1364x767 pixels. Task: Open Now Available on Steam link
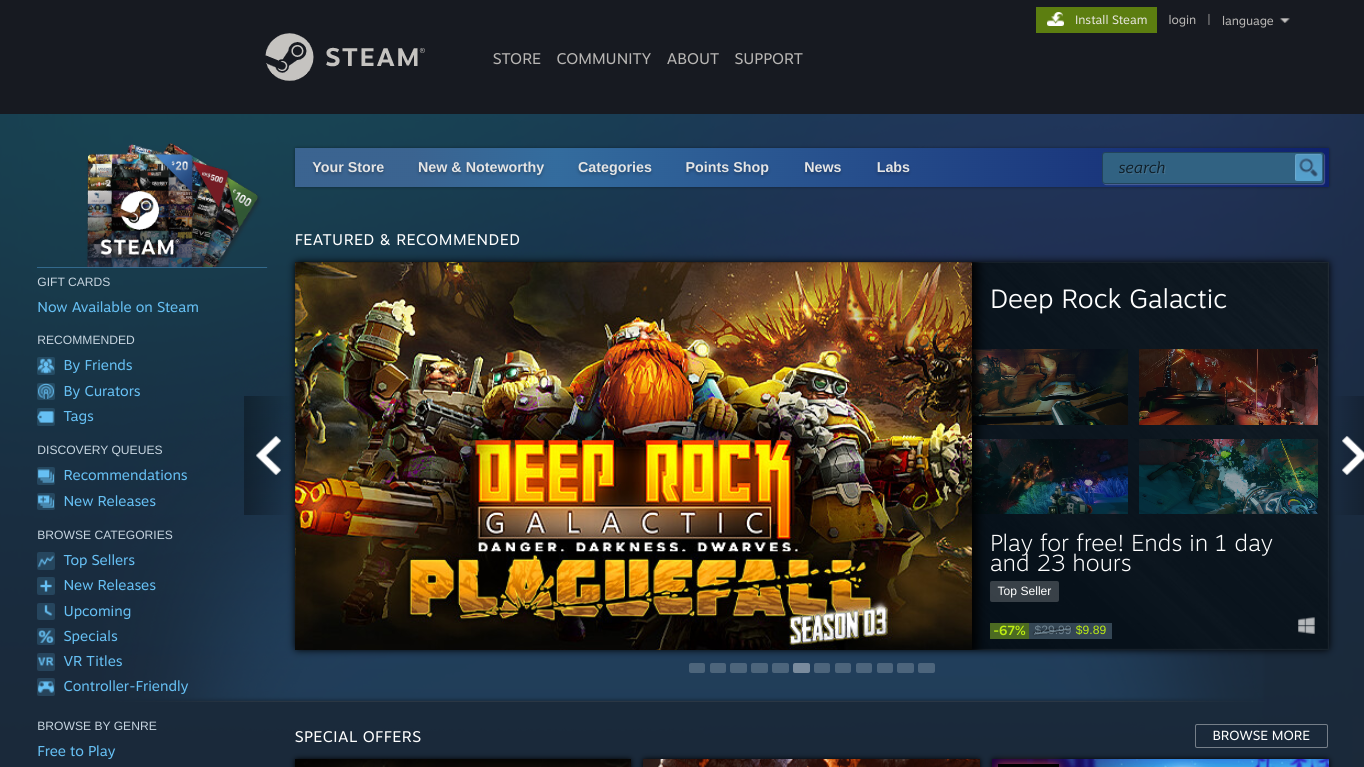point(118,307)
